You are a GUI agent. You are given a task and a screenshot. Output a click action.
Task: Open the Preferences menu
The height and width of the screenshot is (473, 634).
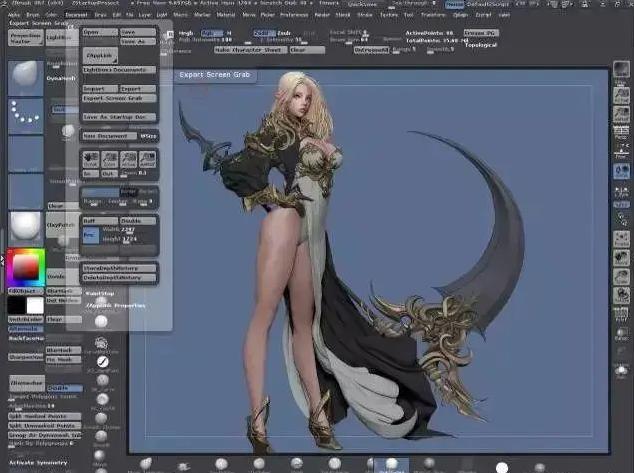click(294, 15)
